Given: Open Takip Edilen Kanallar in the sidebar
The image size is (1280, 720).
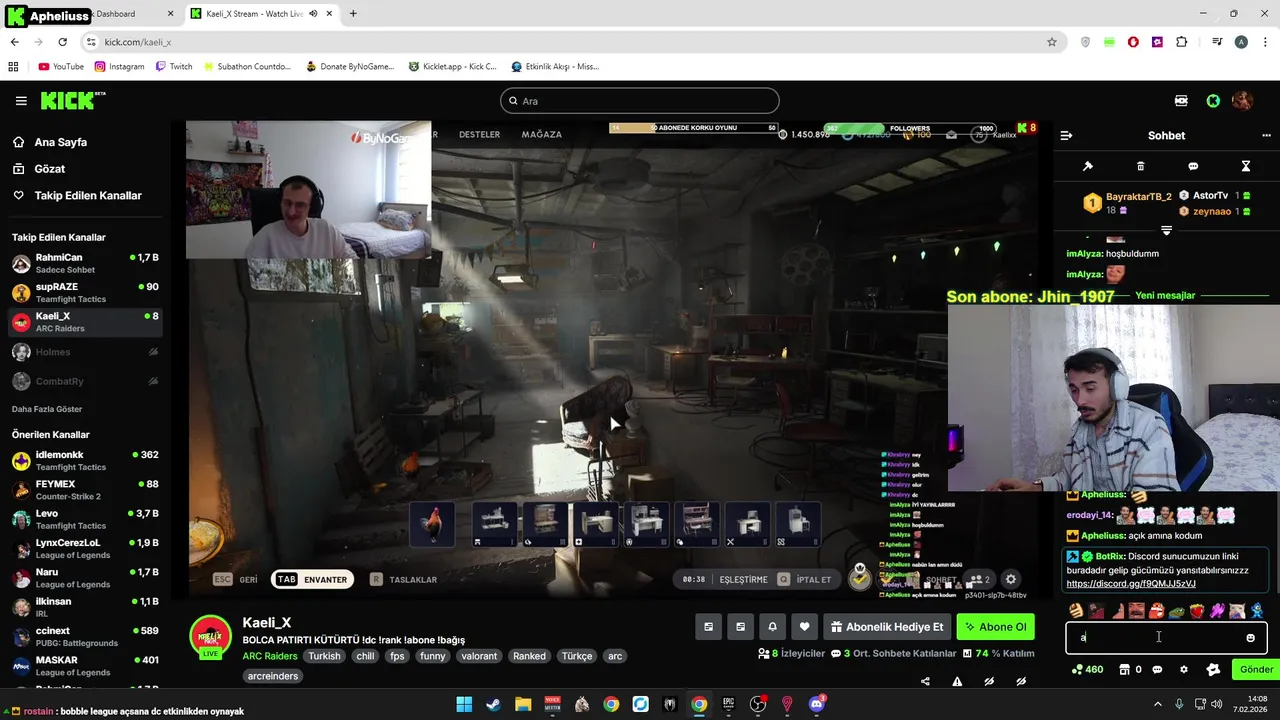Looking at the screenshot, I should pos(77,196).
